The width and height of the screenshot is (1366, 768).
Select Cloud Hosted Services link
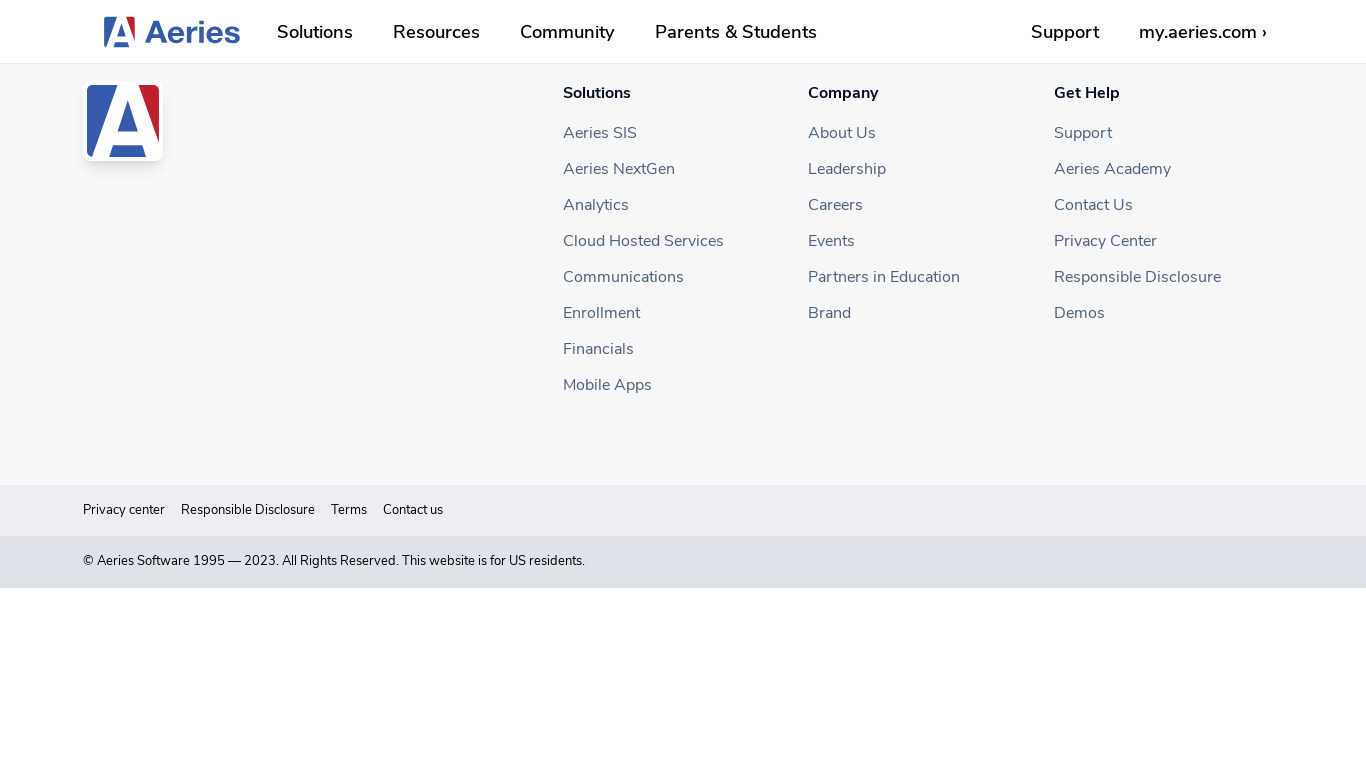tap(643, 241)
